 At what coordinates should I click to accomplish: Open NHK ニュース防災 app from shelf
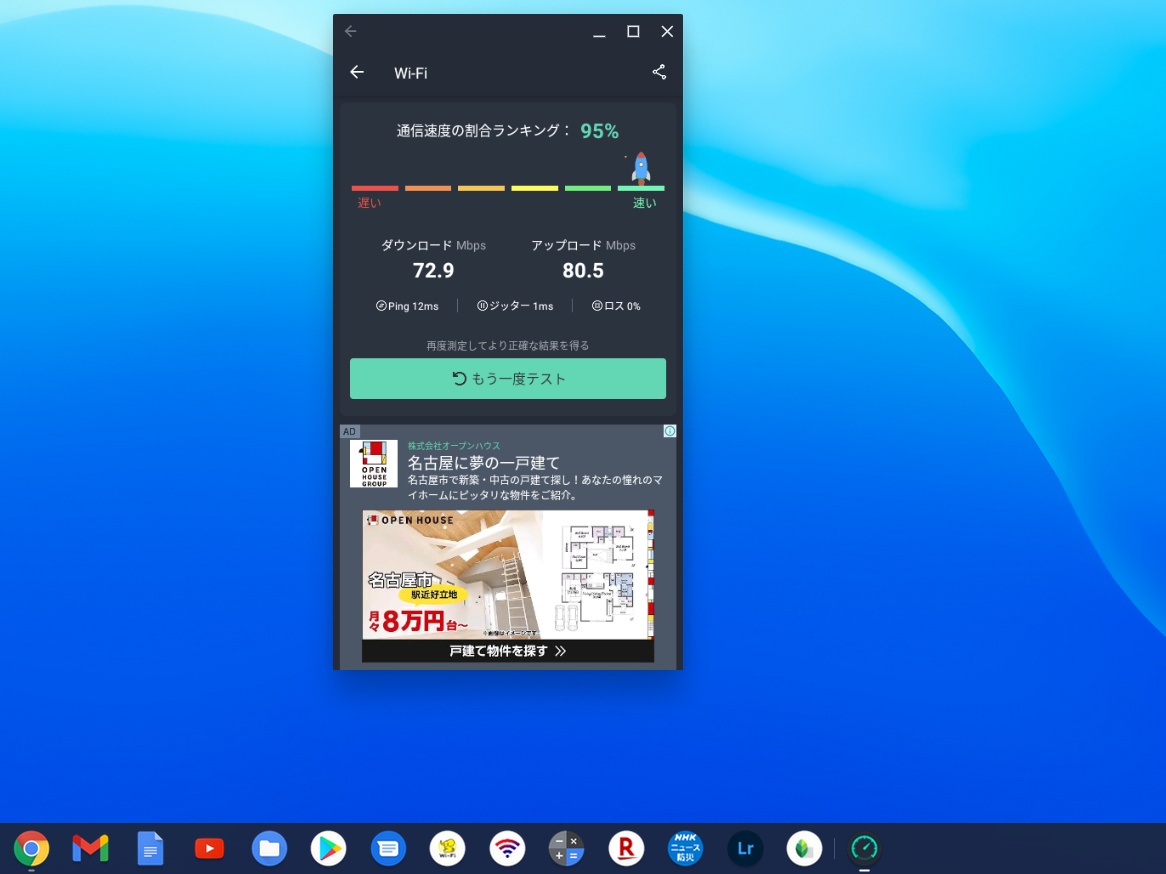(x=686, y=848)
